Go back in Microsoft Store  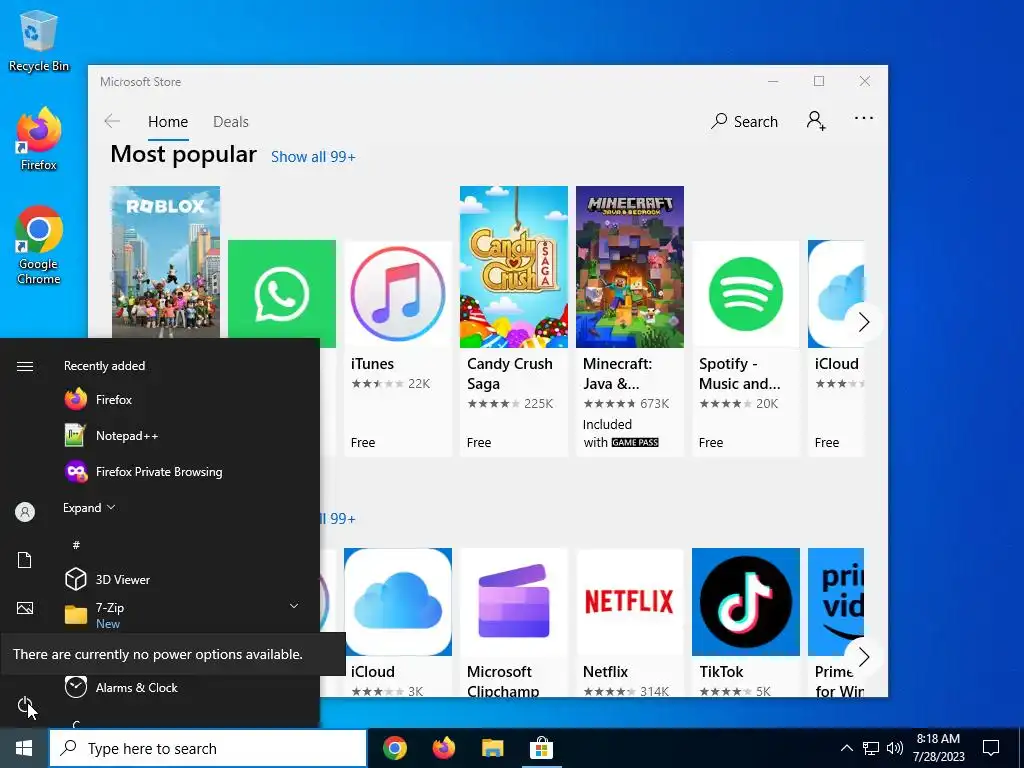pos(112,121)
